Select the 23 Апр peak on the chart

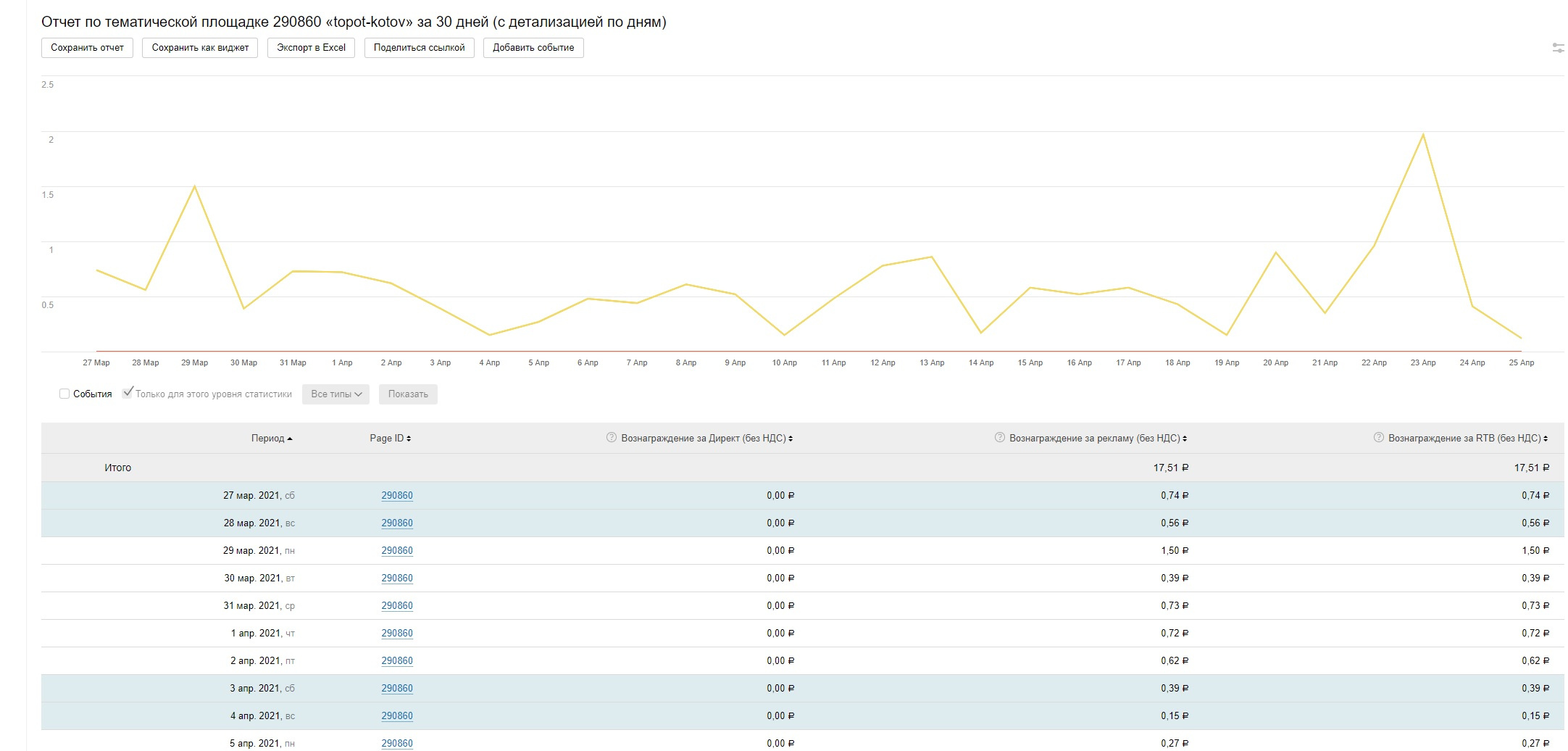pyautogui.click(x=1423, y=135)
